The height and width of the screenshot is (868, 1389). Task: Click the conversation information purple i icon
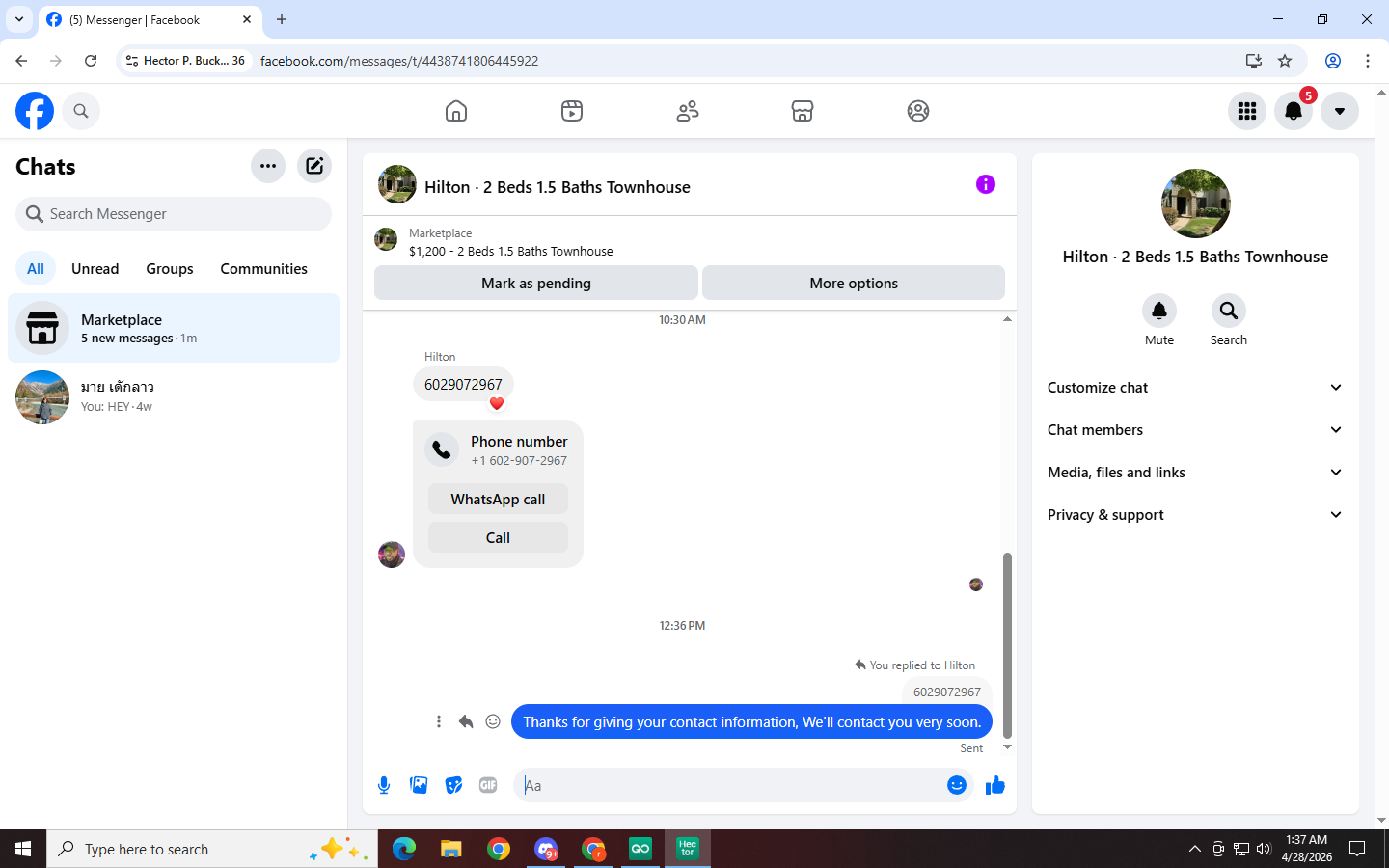point(985,184)
